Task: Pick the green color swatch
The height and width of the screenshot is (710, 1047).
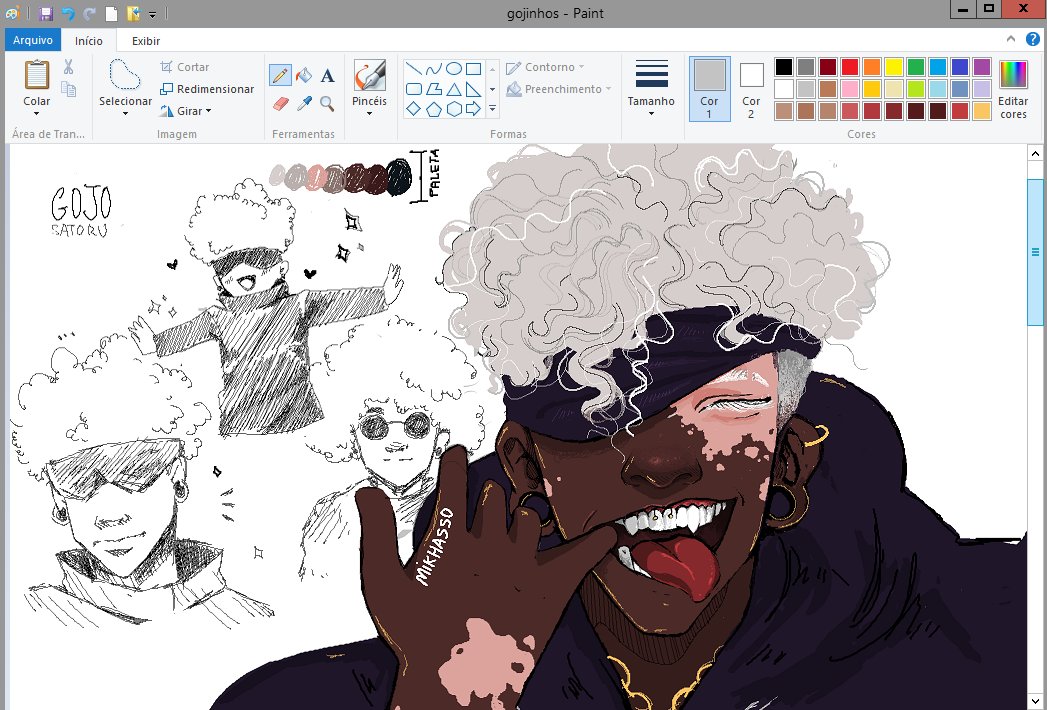Action: [915, 67]
